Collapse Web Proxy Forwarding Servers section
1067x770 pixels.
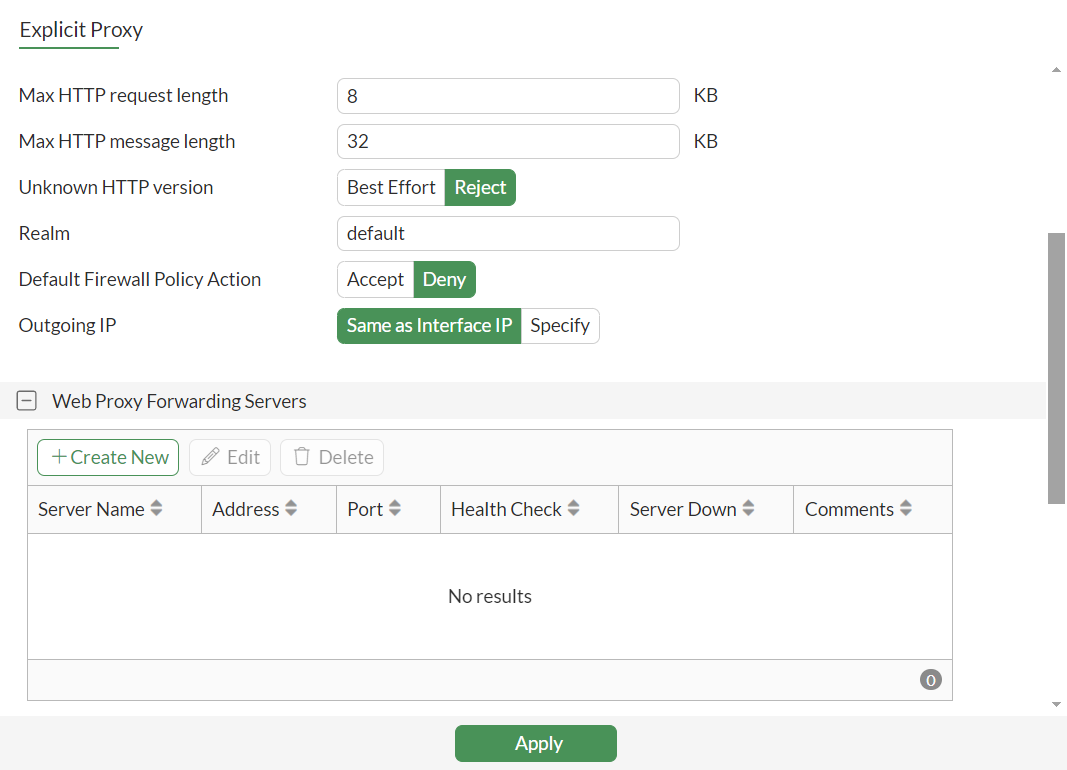coord(28,401)
